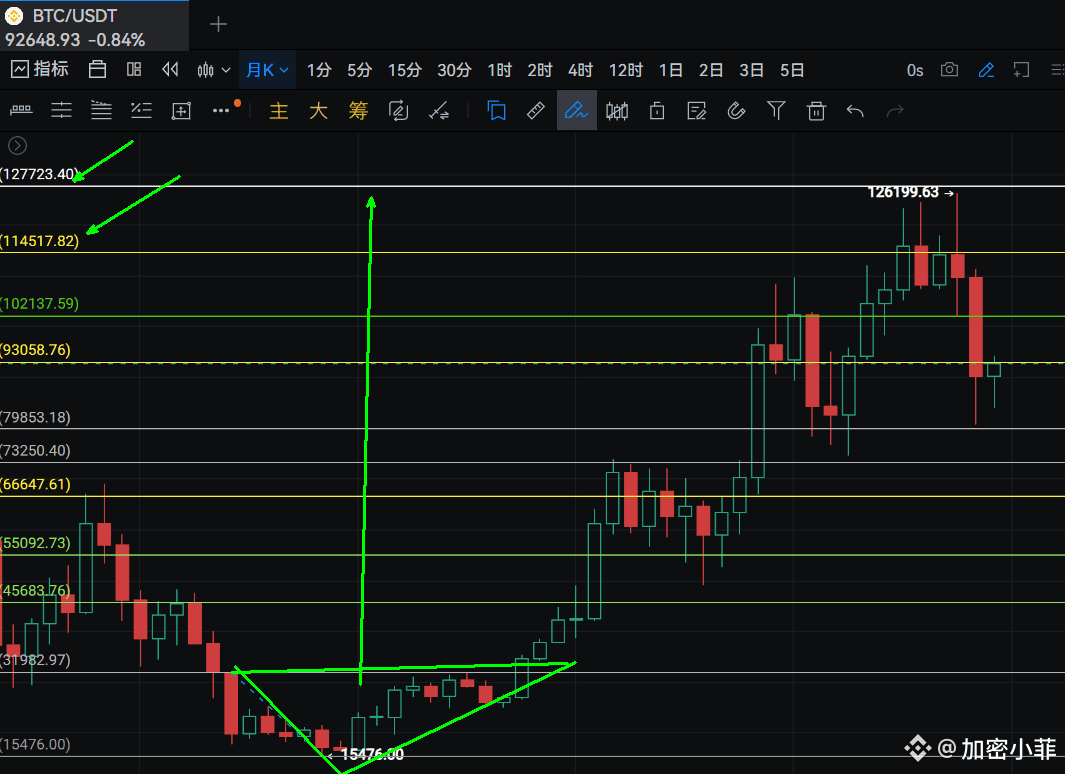Select the ruler measurement tool
The height and width of the screenshot is (774, 1065).
click(536, 110)
